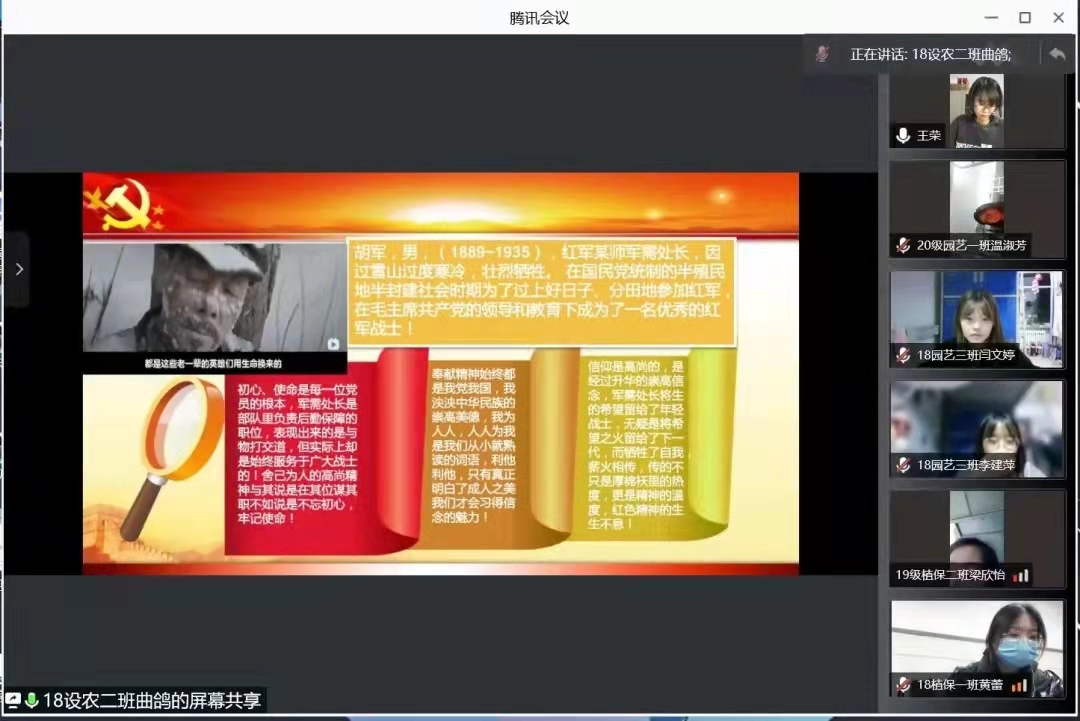Click 黄蕾's muted microphone icon
Viewport: 1080px width, 721px height.
(904, 685)
